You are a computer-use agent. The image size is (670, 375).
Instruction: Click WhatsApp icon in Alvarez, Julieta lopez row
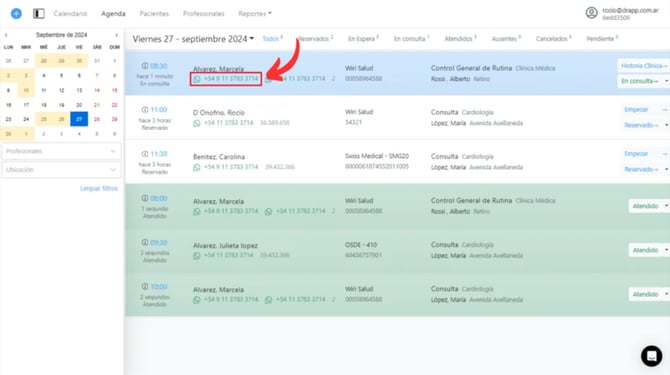pos(197,255)
